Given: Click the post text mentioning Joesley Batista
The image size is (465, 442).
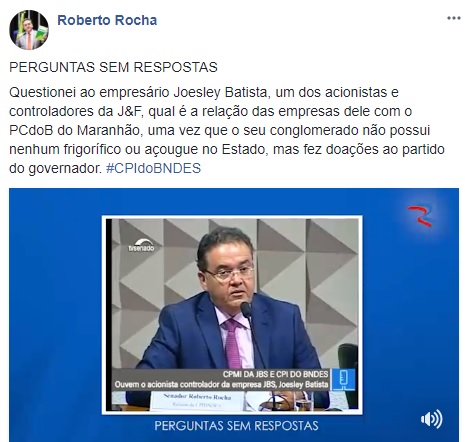Looking at the screenshot, I should pos(227,130).
